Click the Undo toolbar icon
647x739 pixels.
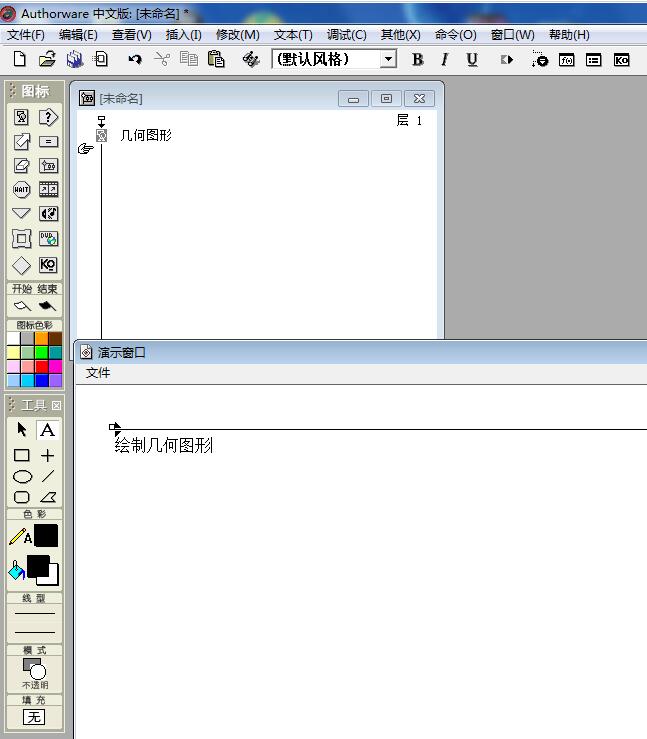(x=135, y=59)
